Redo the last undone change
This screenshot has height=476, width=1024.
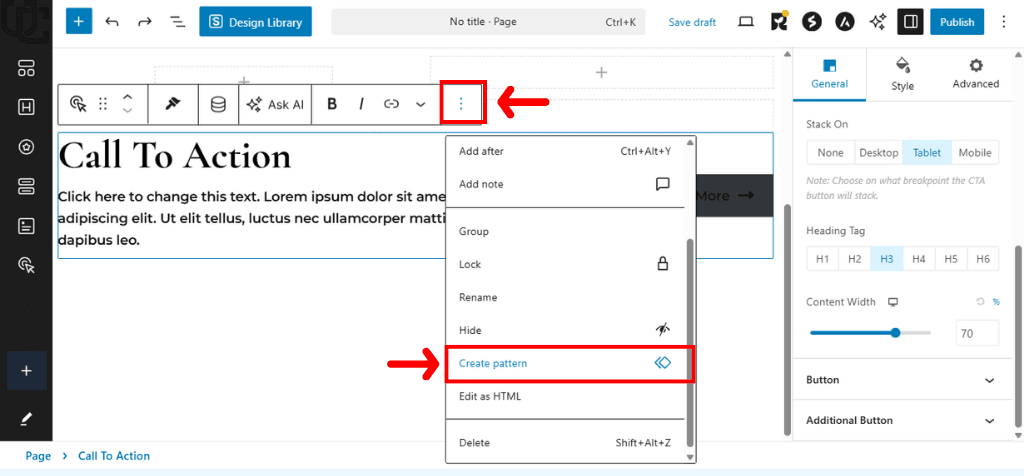(x=144, y=22)
